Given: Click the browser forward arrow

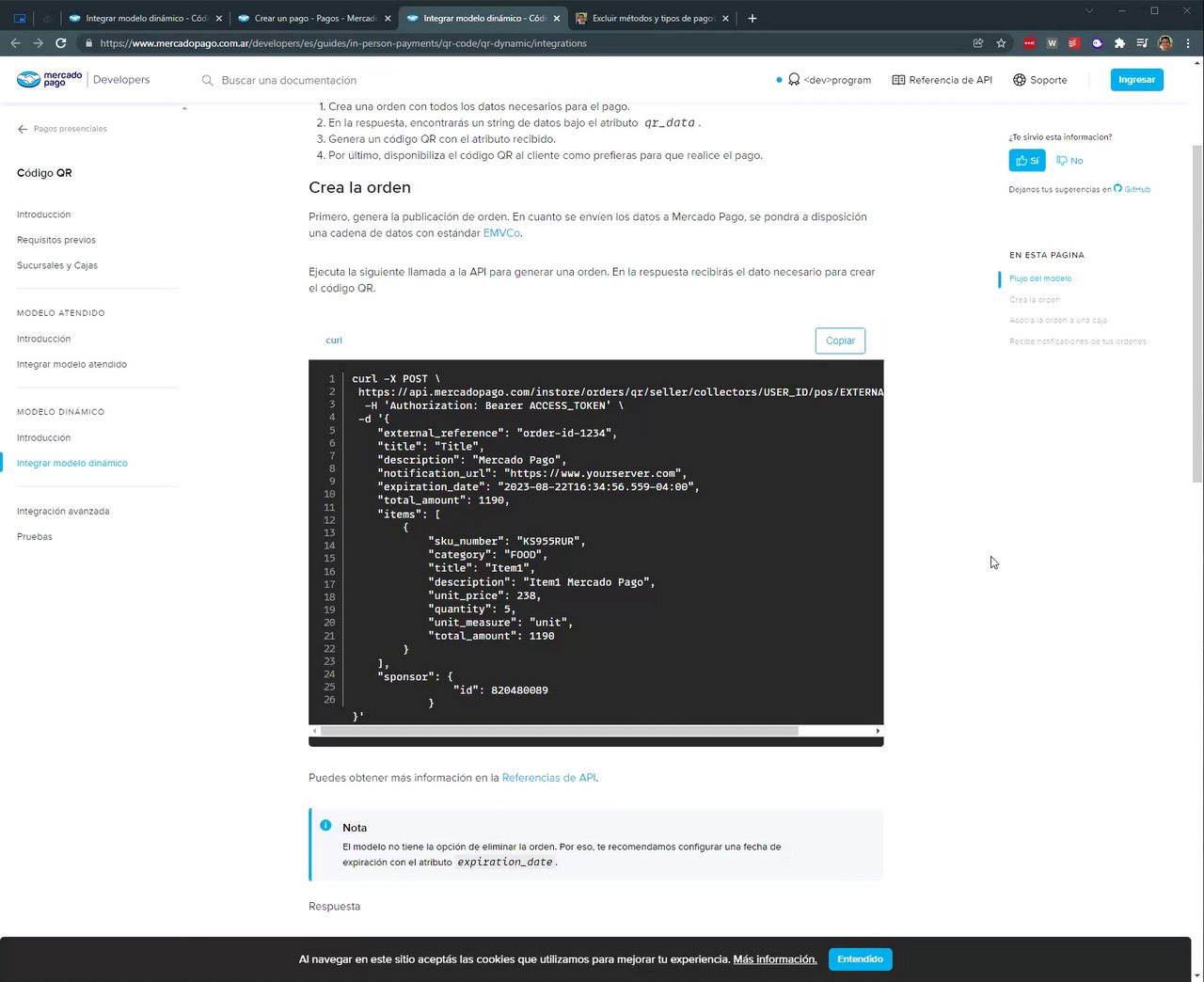Looking at the screenshot, I should [x=38, y=43].
